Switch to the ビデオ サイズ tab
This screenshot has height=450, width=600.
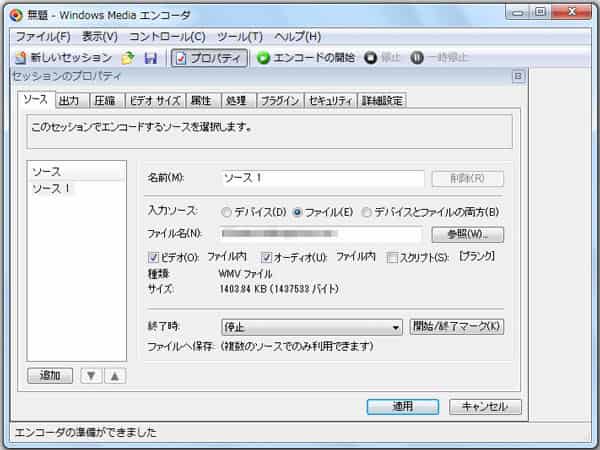(155, 101)
